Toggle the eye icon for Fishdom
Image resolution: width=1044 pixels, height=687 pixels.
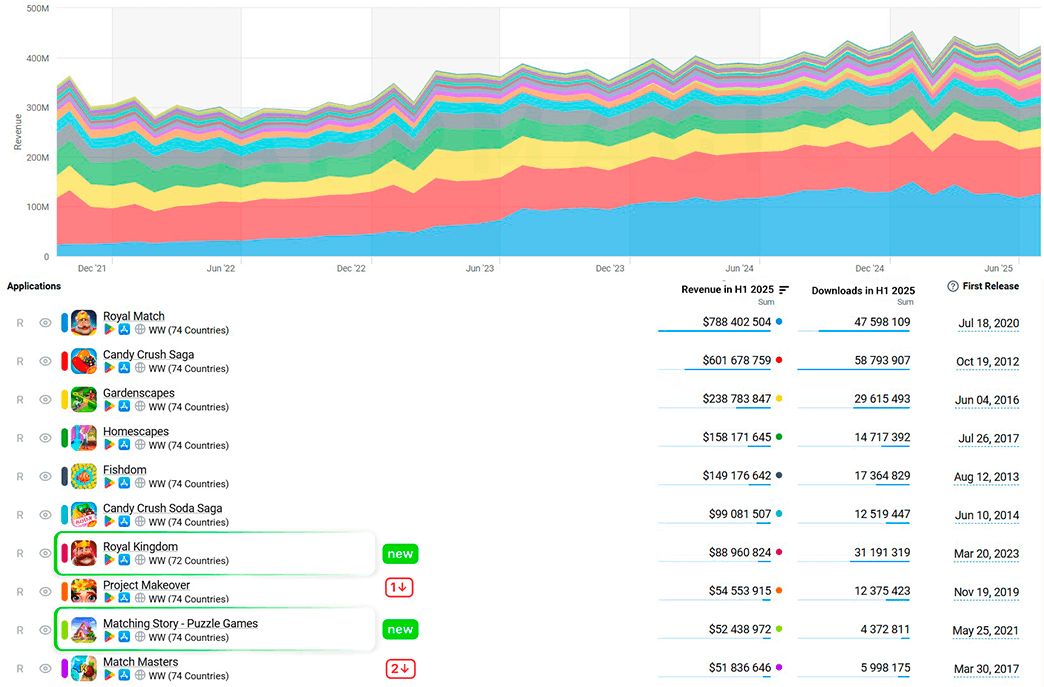(x=45, y=477)
